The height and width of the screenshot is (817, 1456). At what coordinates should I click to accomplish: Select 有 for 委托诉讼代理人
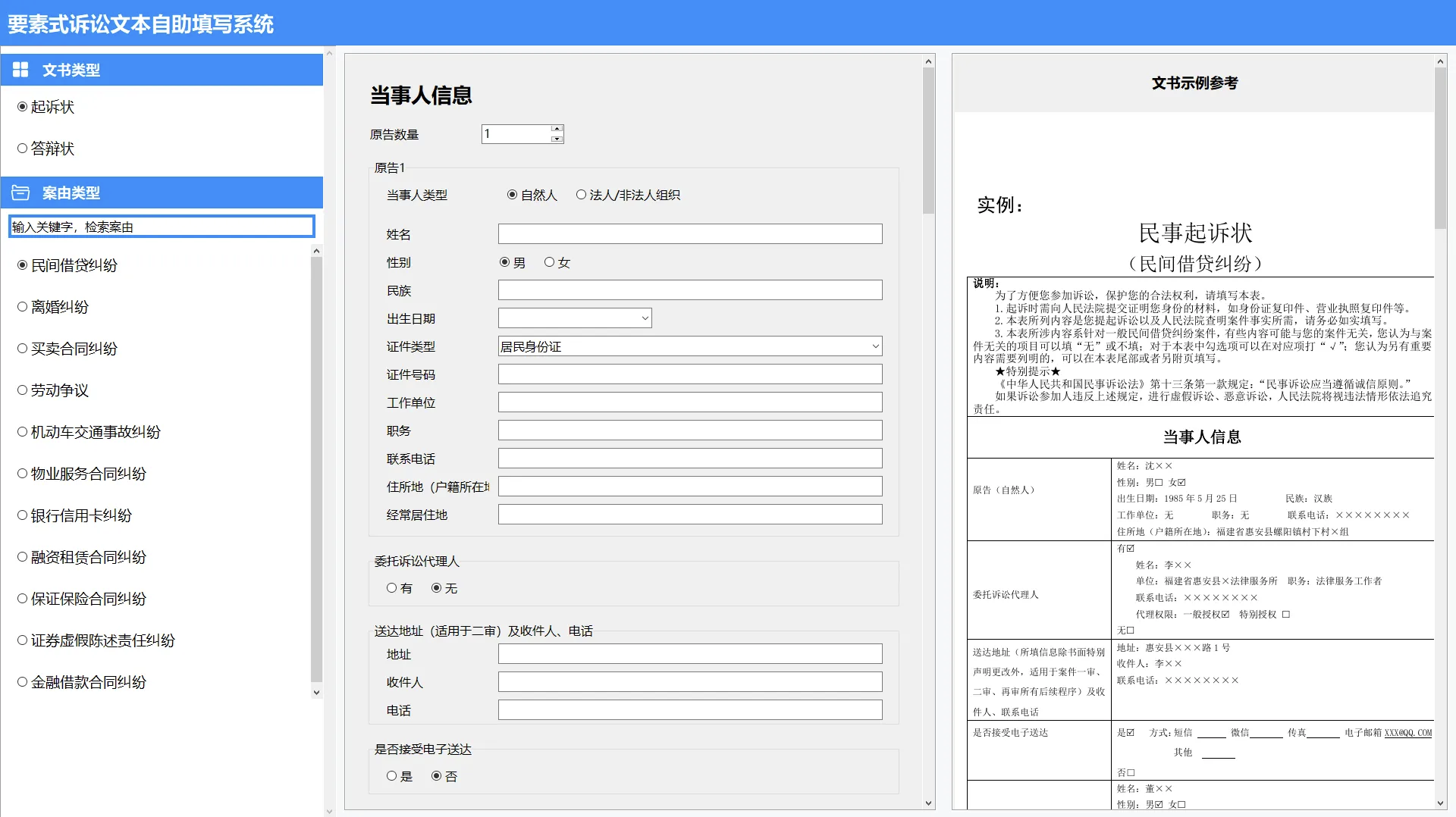pos(399,588)
